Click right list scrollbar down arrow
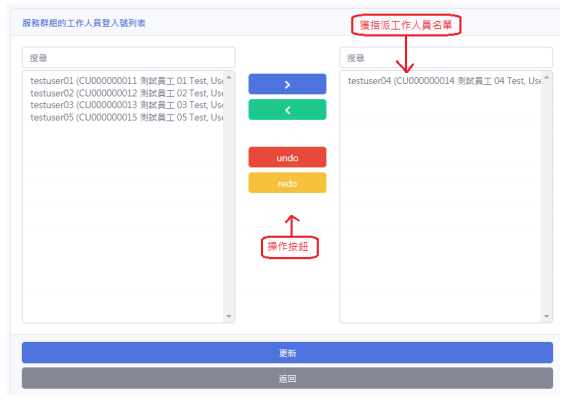Screen dimensions: 567x402 (x=546, y=316)
